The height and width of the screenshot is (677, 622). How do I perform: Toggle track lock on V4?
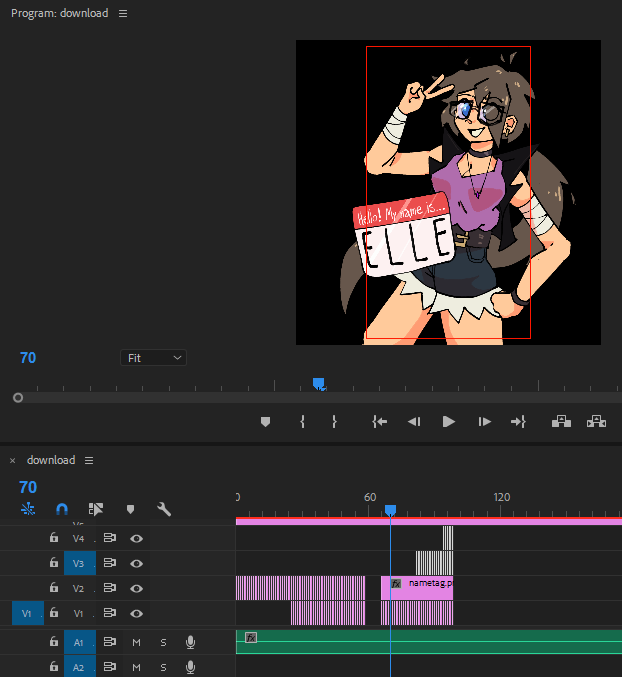tap(54, 538)
